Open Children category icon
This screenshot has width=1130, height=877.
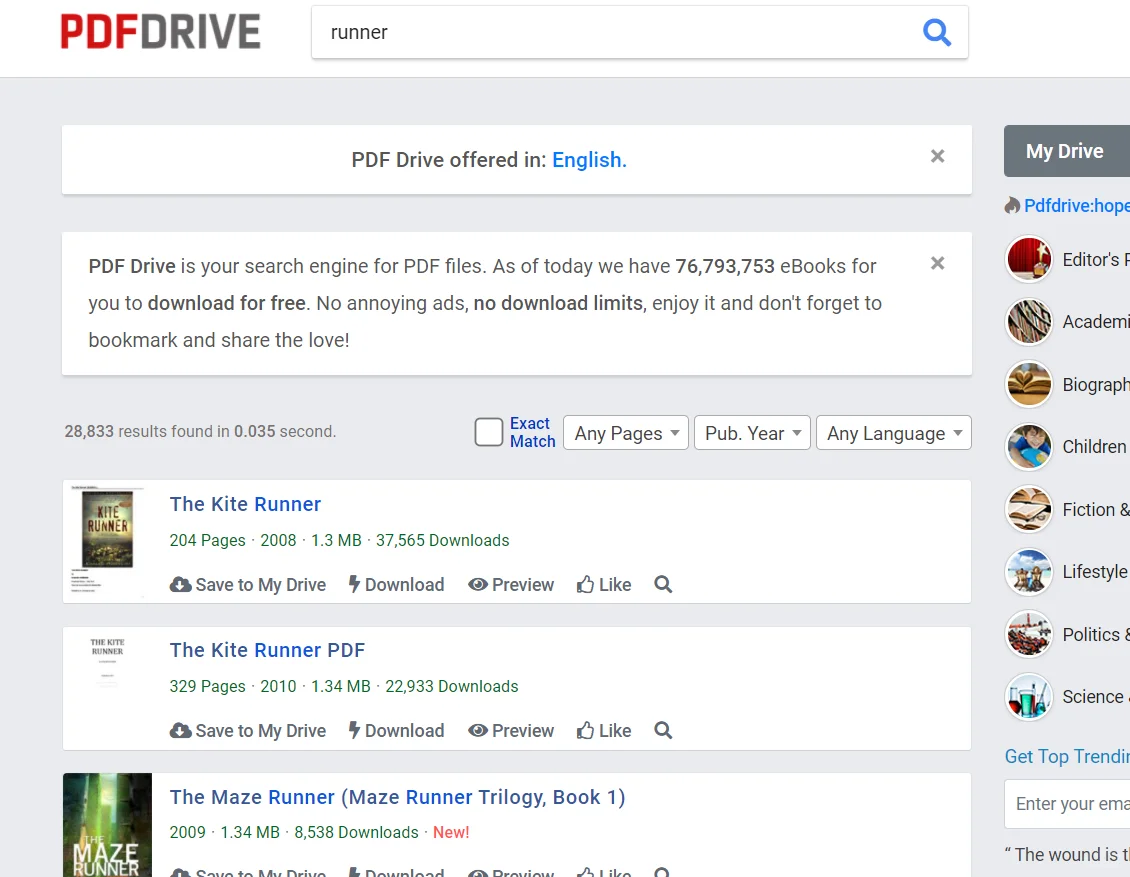[1029, 447]
